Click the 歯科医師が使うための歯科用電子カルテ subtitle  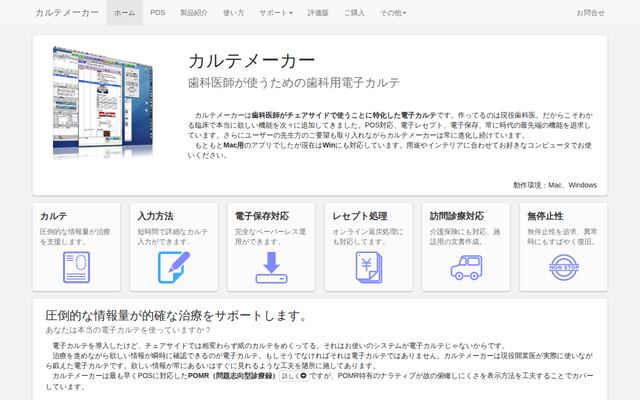coord(294,83)
